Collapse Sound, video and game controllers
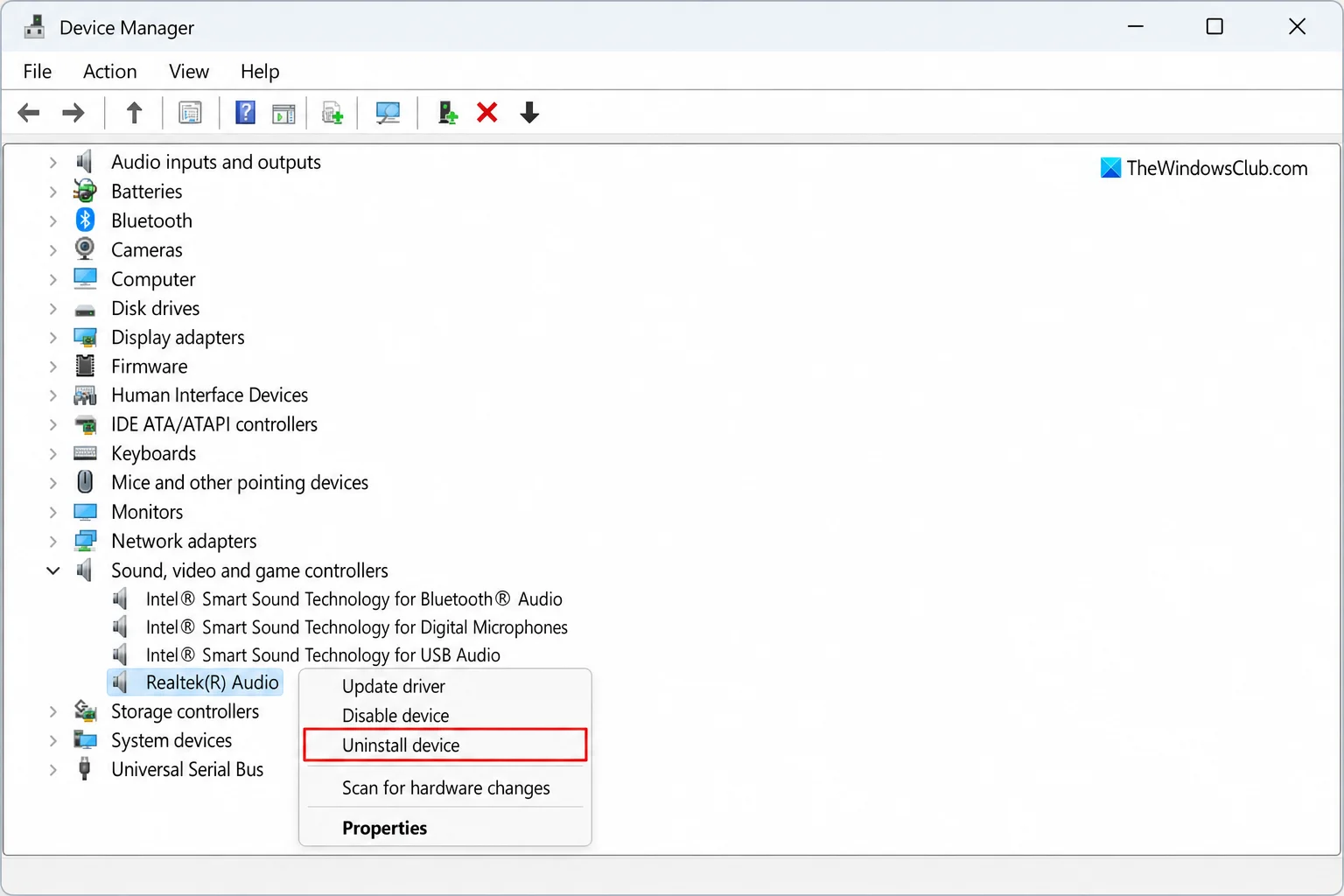Screen dimensions: 1344x896 53,570
